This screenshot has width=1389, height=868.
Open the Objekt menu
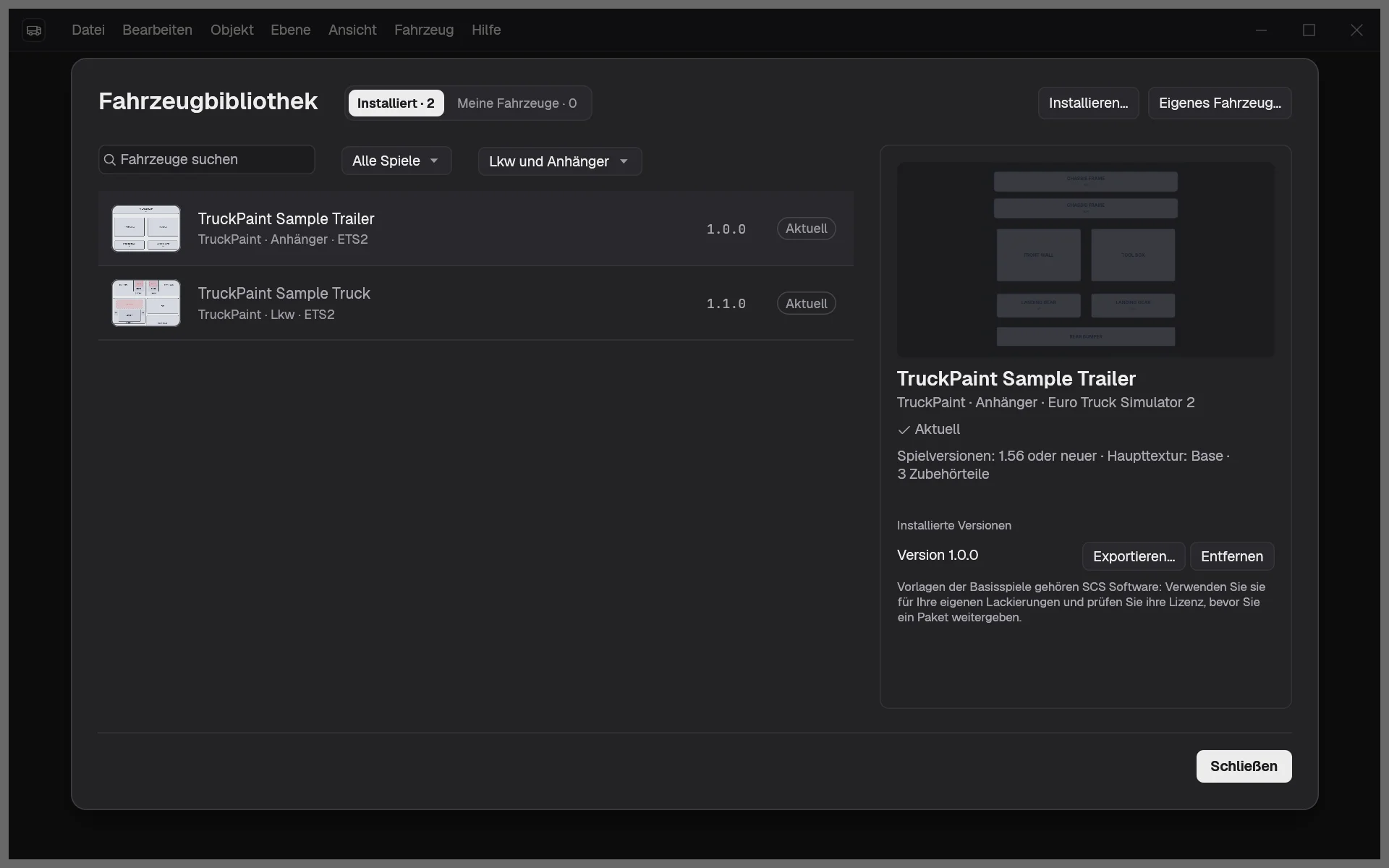tap(231, 30)
